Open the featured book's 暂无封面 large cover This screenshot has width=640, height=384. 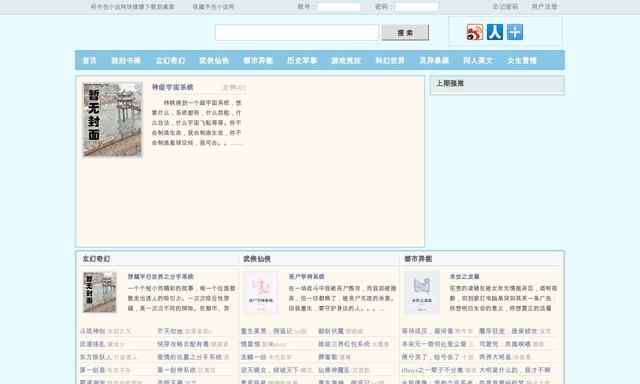113,120
